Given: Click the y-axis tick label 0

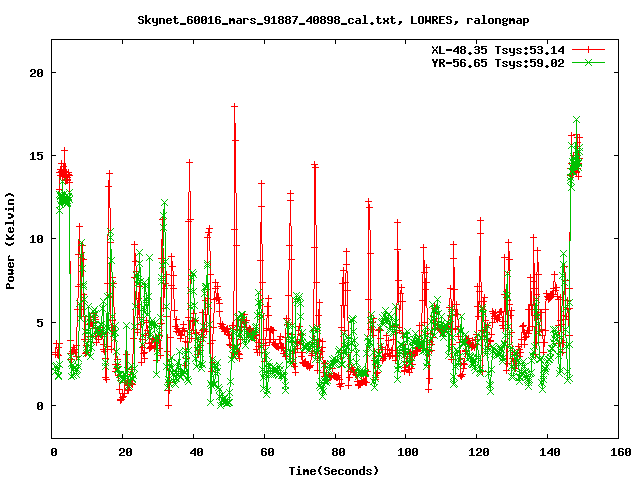Looking at the screenshot, I should (40, 406).
